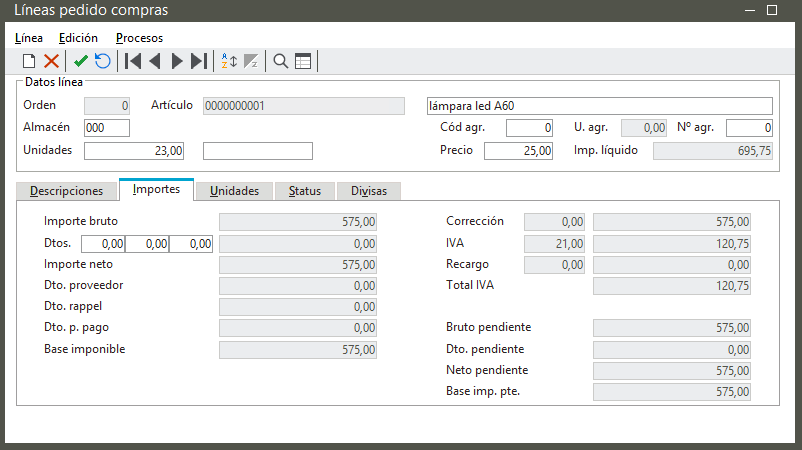Click the Dto. p. pago value
802x450 pixels.
pos(298,328)
